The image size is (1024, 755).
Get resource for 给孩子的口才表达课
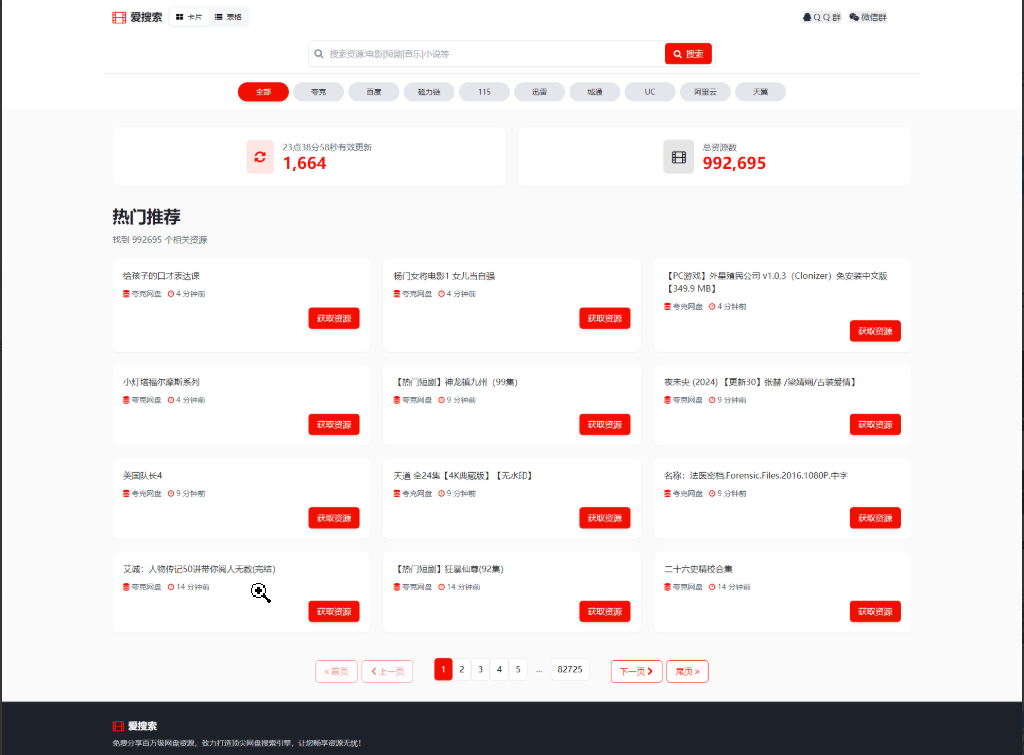coord(334,318)
